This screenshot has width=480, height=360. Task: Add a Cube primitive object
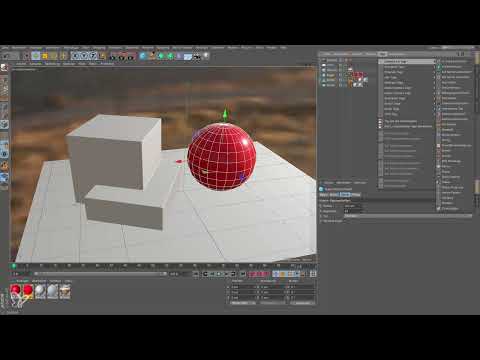(143, 56)
